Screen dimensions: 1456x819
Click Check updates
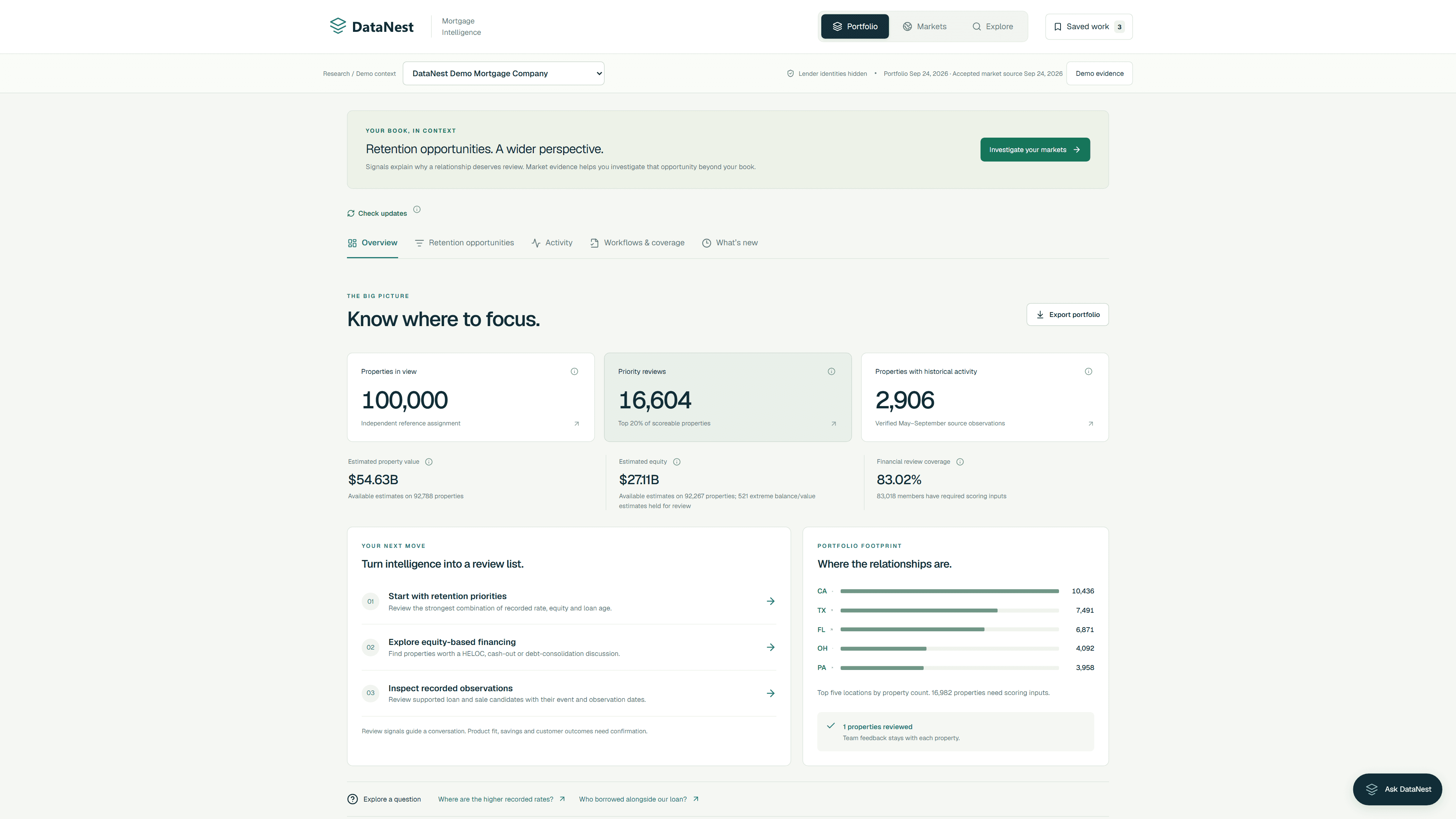coord(377,213)
